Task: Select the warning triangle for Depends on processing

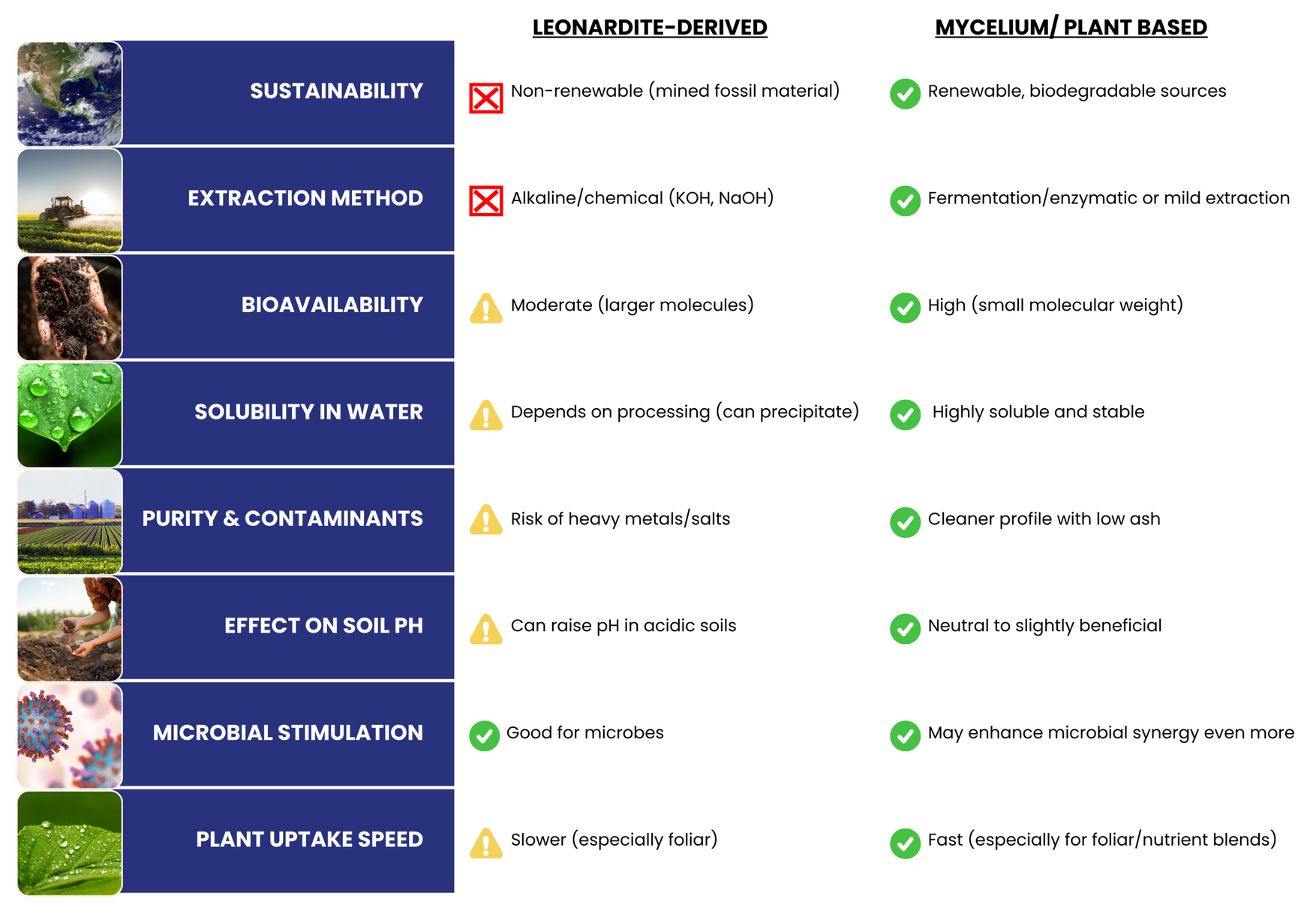Action: [485, 415]
